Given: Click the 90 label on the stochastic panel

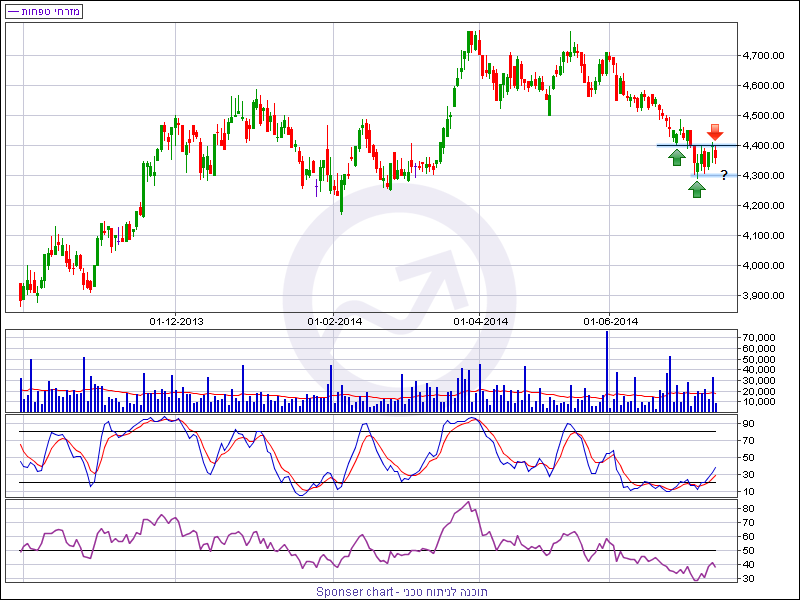Looking at the screenshot, I should pyautogui.click(x=748, y=423).
